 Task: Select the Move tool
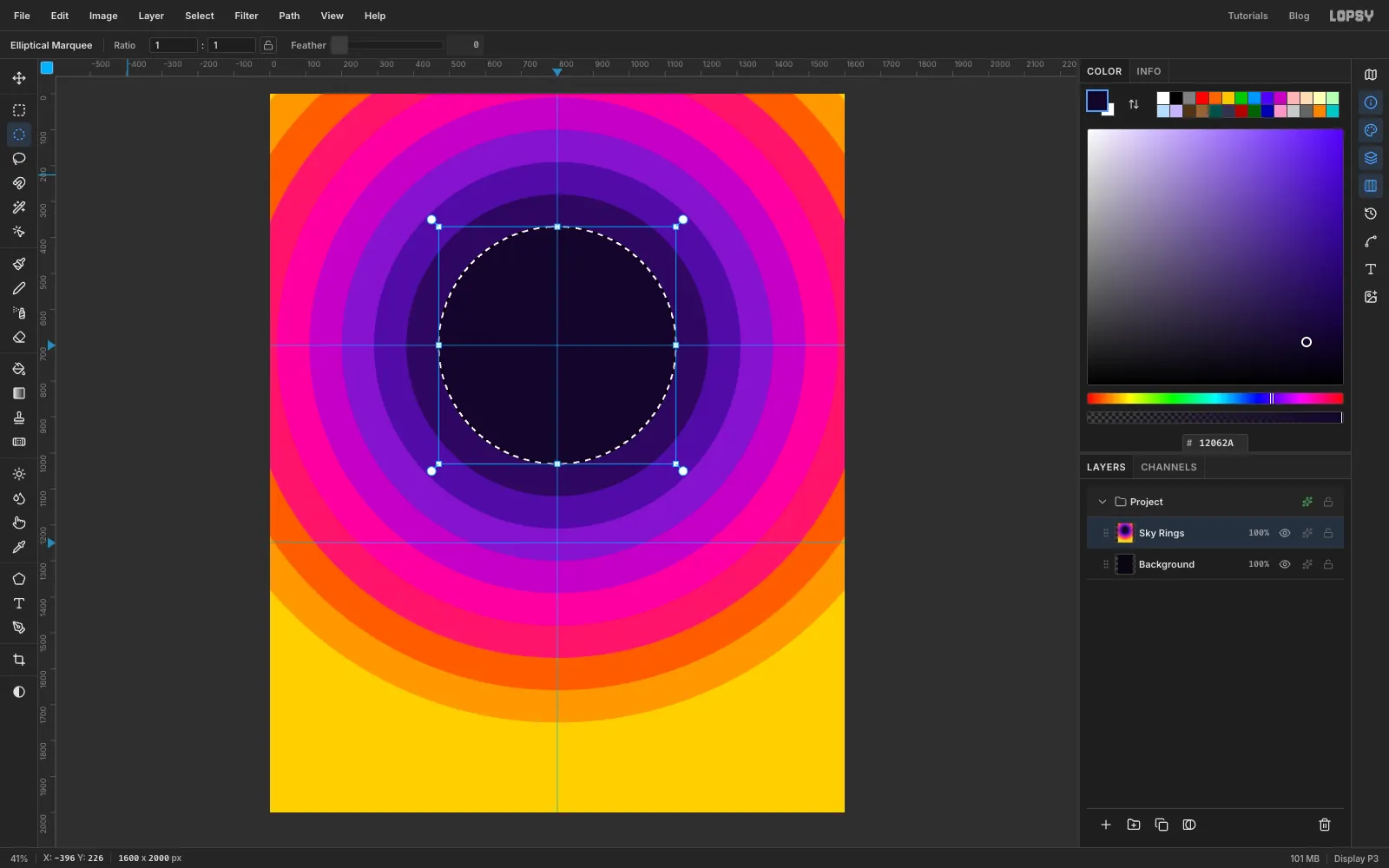[x=19, y=78]
